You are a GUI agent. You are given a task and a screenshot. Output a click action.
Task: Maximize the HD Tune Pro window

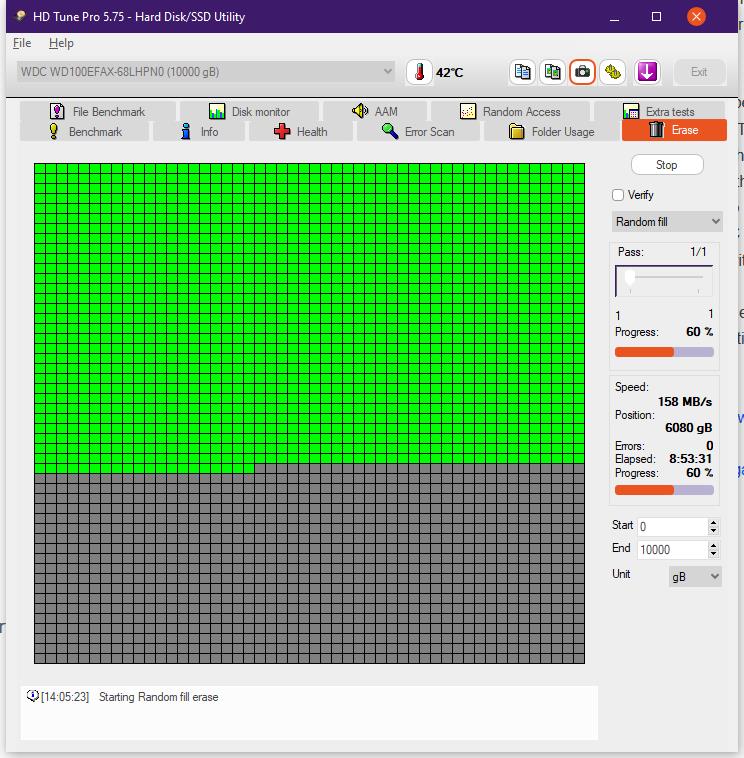point(656,17)
